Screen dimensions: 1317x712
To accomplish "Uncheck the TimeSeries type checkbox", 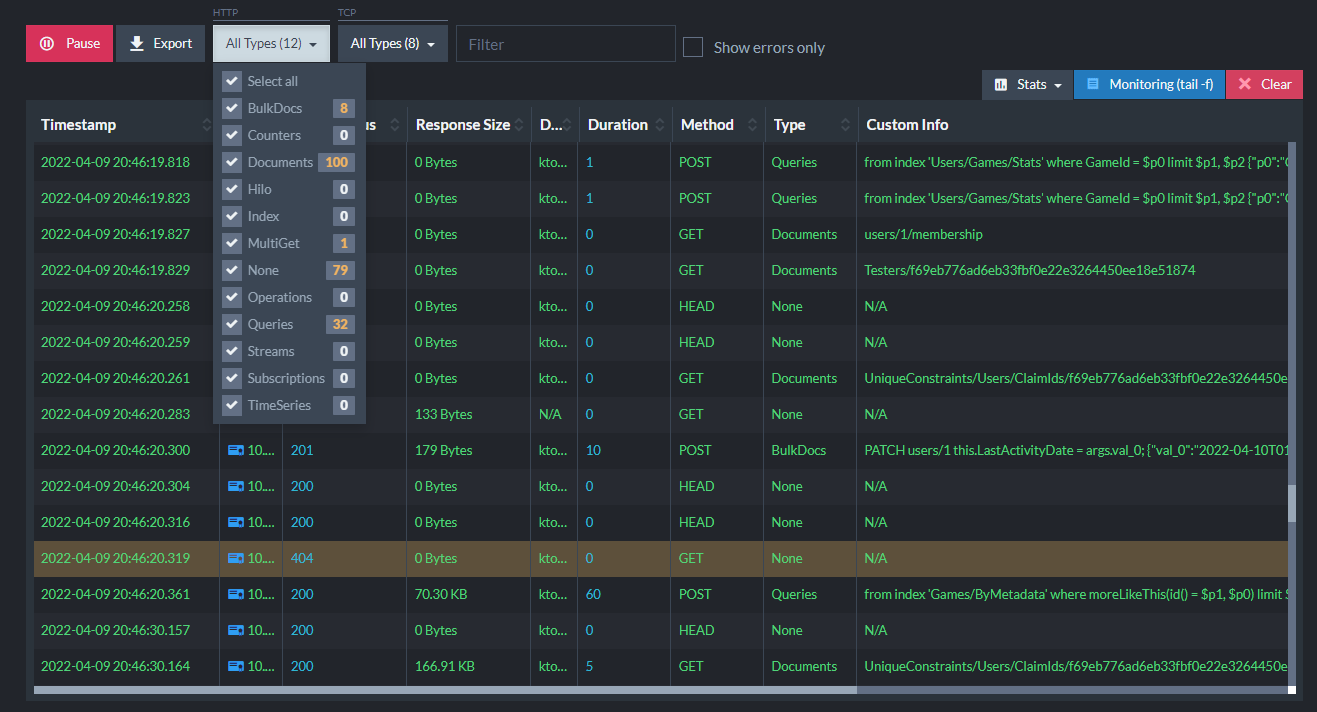I will (232, 405).
